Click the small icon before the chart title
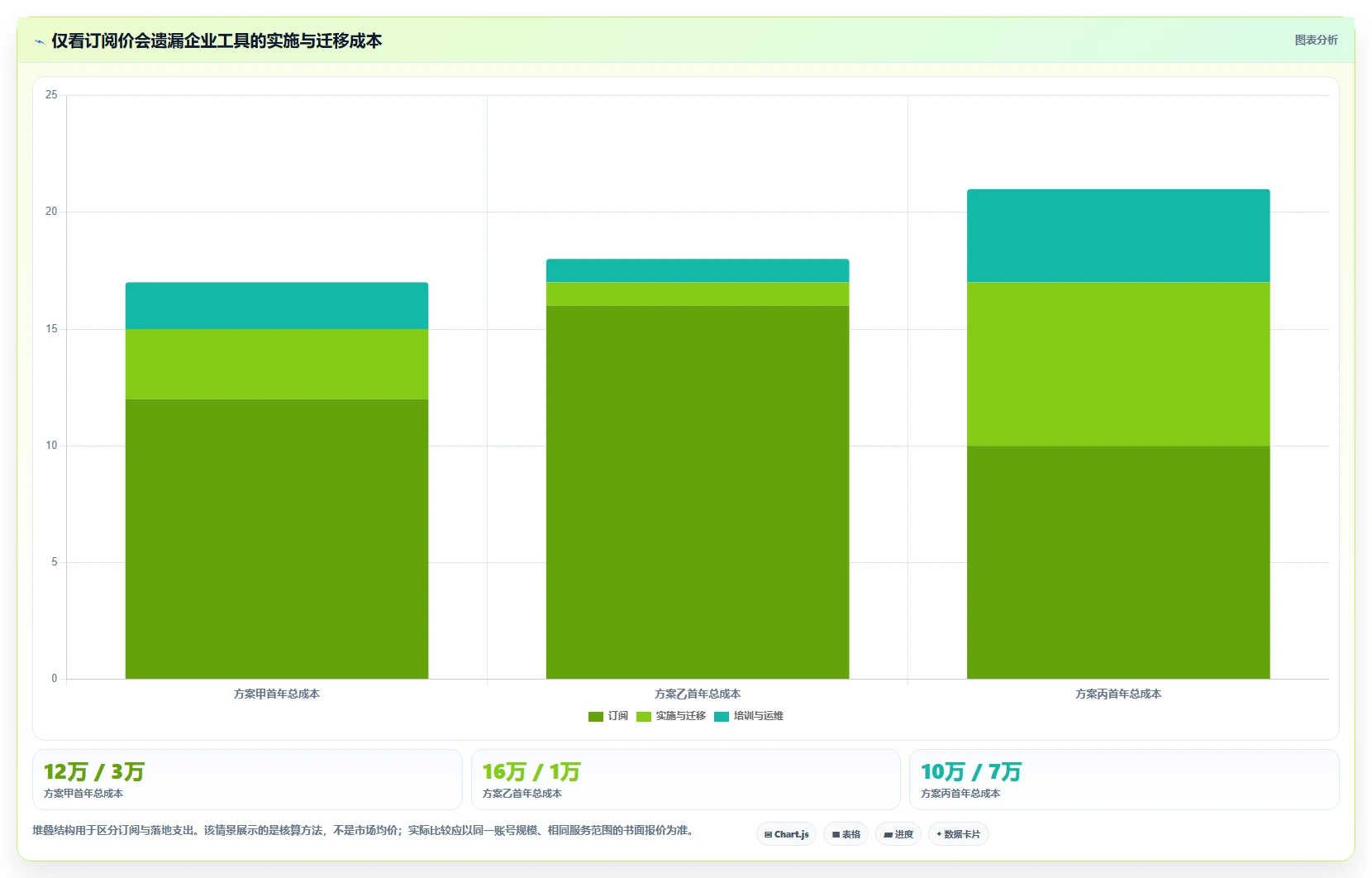 coord(39,41)
